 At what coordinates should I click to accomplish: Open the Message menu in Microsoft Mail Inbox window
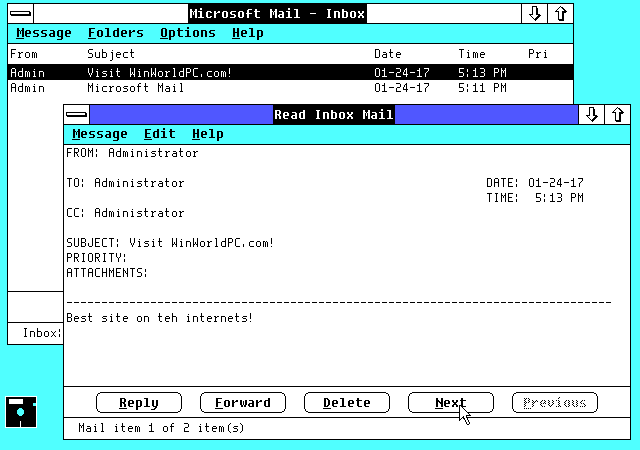44,33
